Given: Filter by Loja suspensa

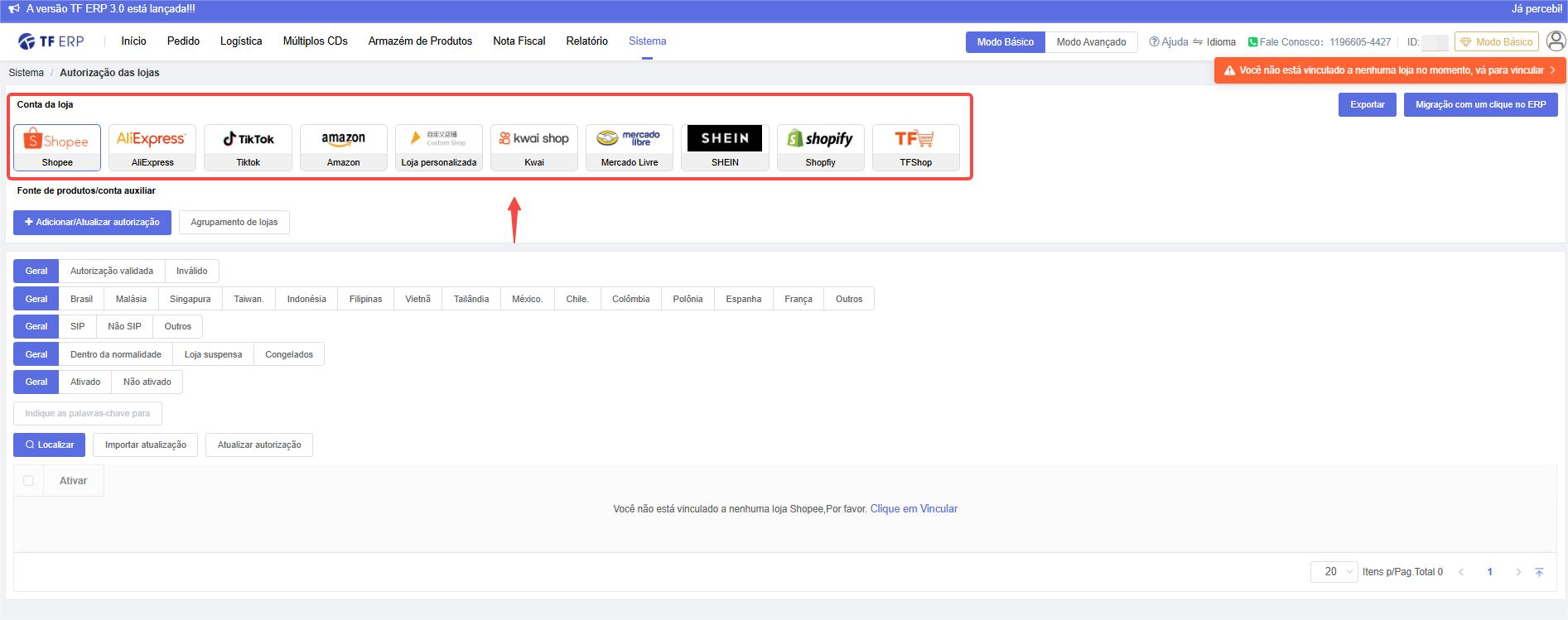Looking at the screenshot, I should [213, 354].
